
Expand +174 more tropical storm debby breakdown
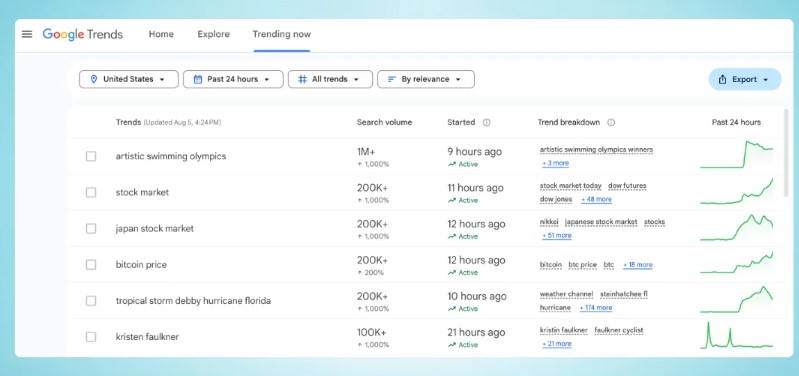[596, 308]
